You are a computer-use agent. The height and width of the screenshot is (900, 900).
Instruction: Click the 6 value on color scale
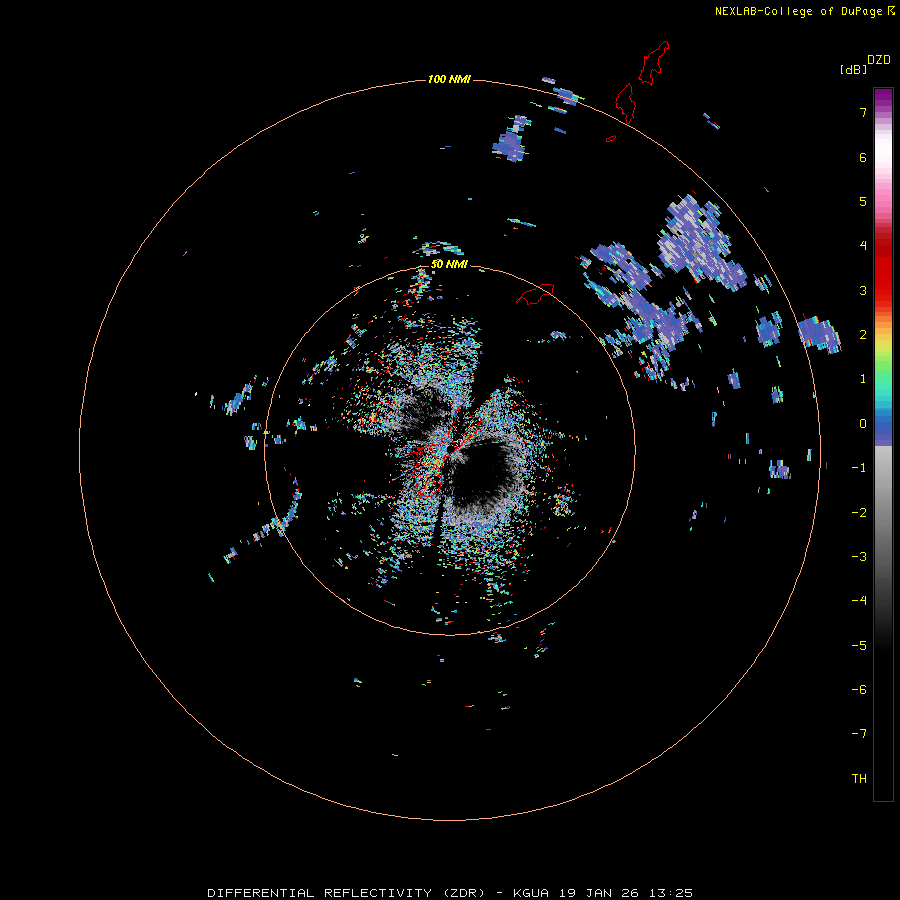tap(863, 157)
